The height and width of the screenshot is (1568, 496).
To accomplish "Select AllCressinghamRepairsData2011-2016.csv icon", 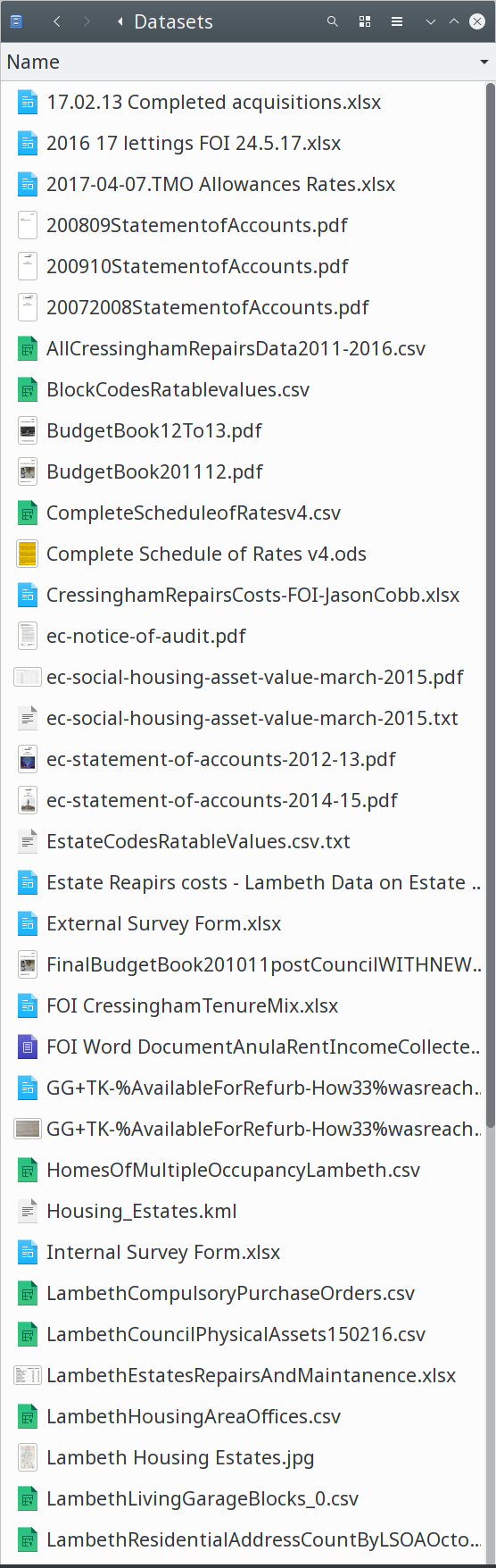I will (x=28, y=348).
